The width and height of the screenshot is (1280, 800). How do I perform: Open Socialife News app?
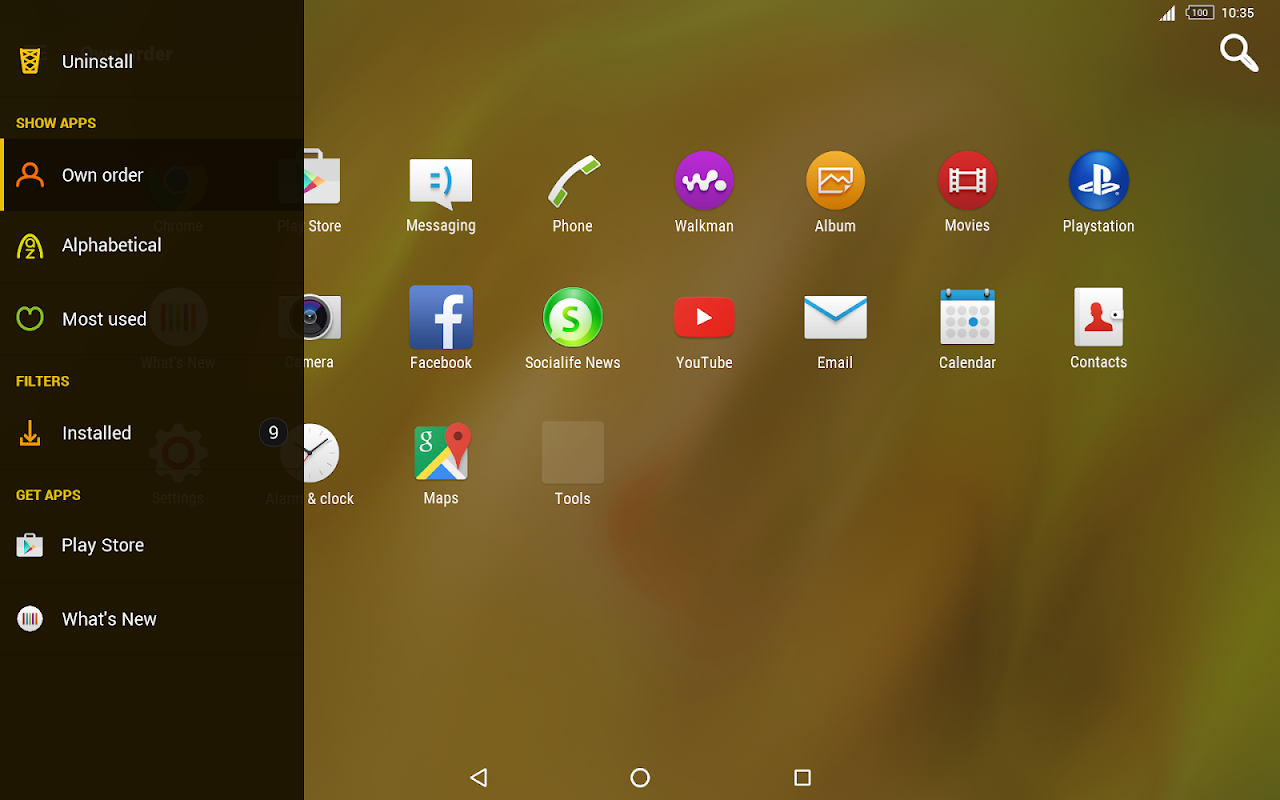click(573, 329)
